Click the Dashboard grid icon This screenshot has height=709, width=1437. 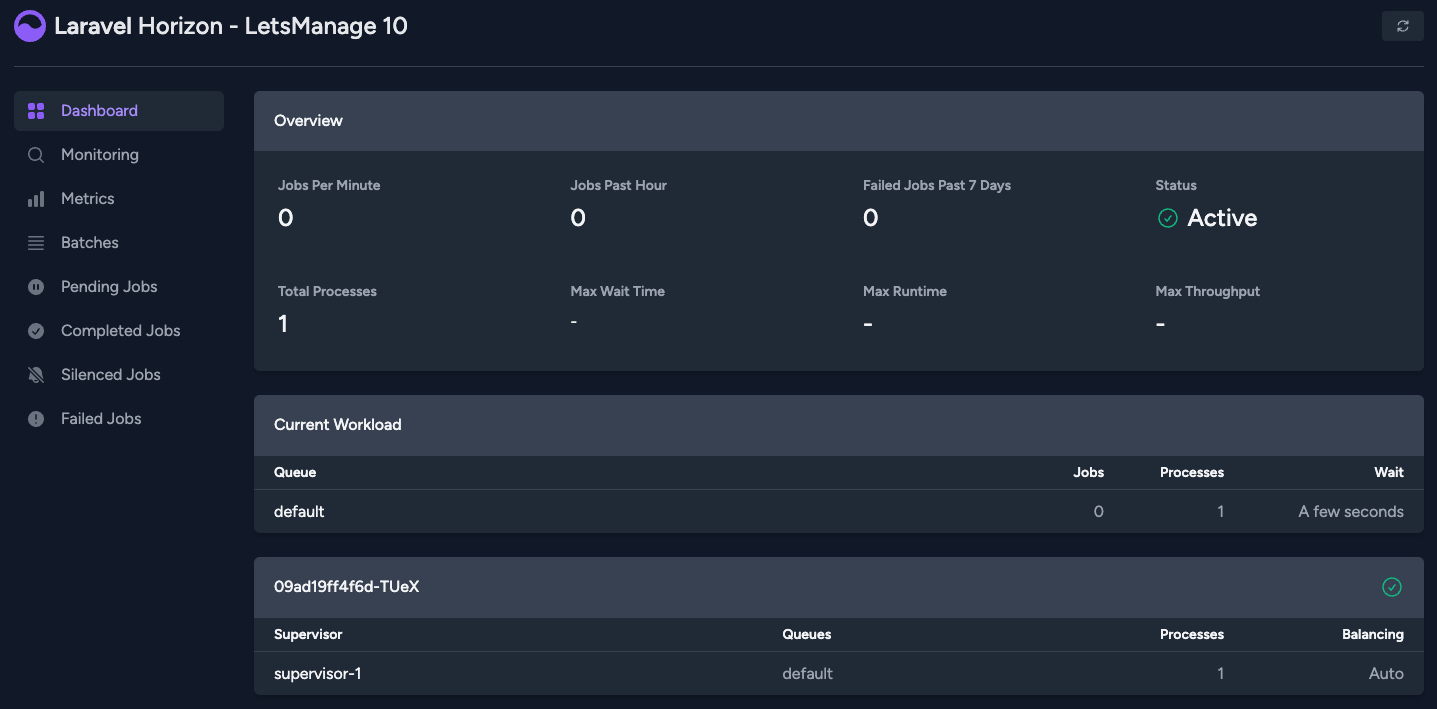pos(36,111)
